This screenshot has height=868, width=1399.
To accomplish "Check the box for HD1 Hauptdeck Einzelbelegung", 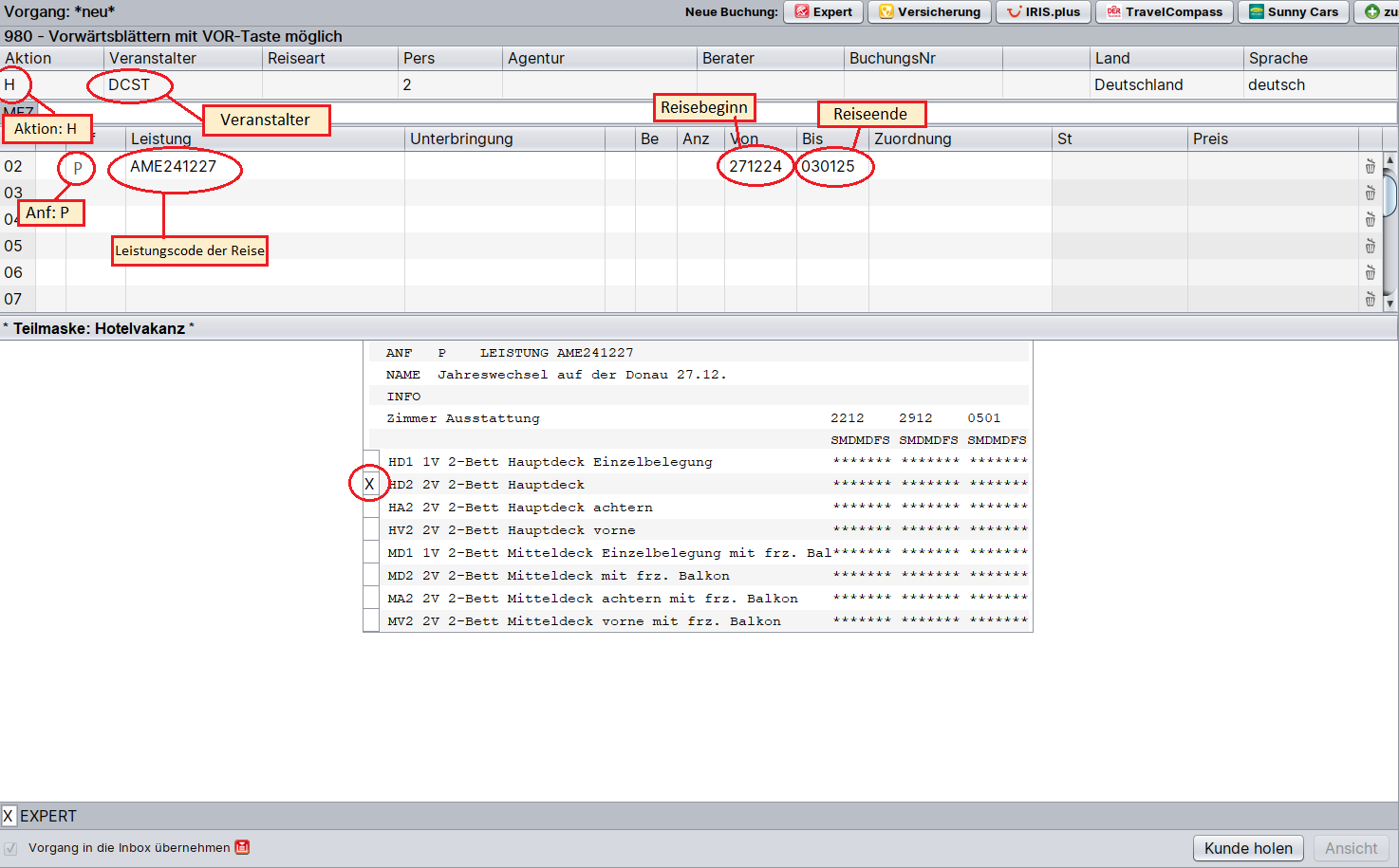I will pos(371,462).
